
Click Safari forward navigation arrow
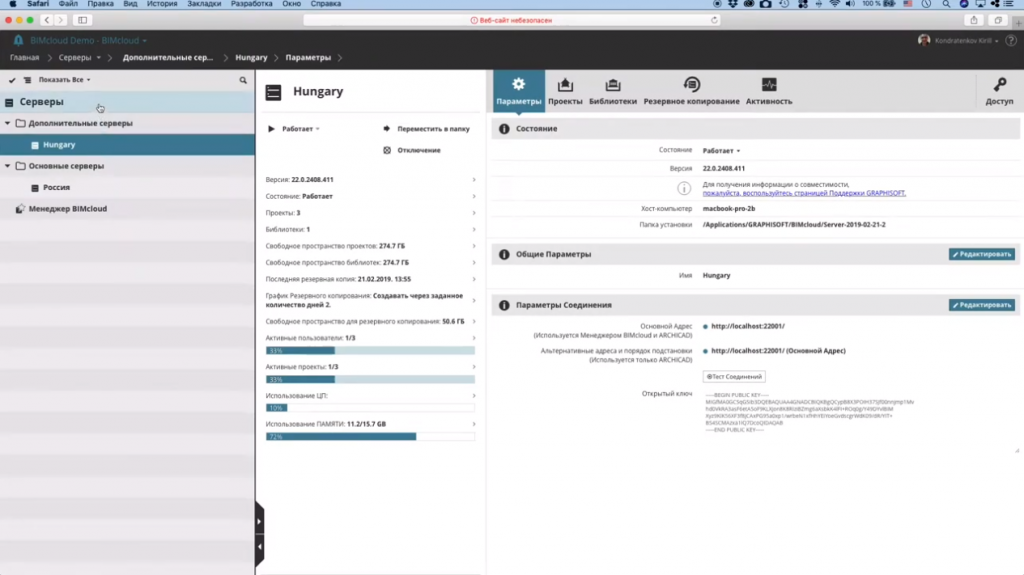click(x=60, y=20)
